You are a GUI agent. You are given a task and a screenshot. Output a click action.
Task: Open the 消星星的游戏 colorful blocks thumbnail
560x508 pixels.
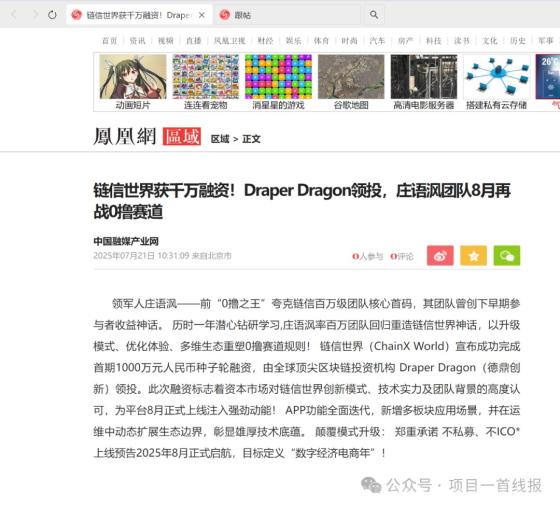pos(279,76)
